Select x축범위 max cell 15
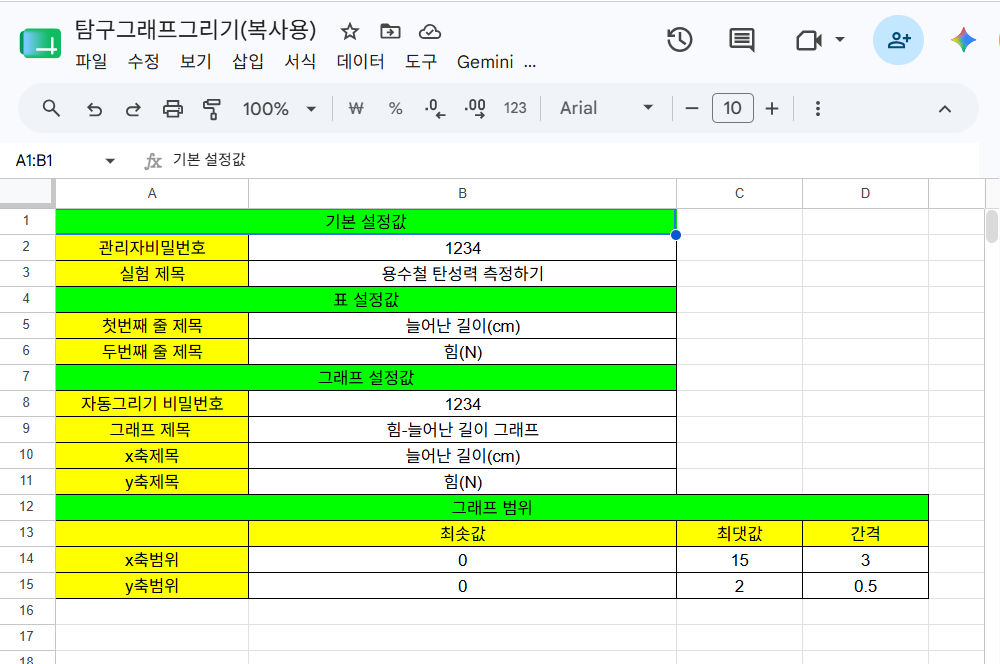The image size is (1000, 664). [739, 560]
